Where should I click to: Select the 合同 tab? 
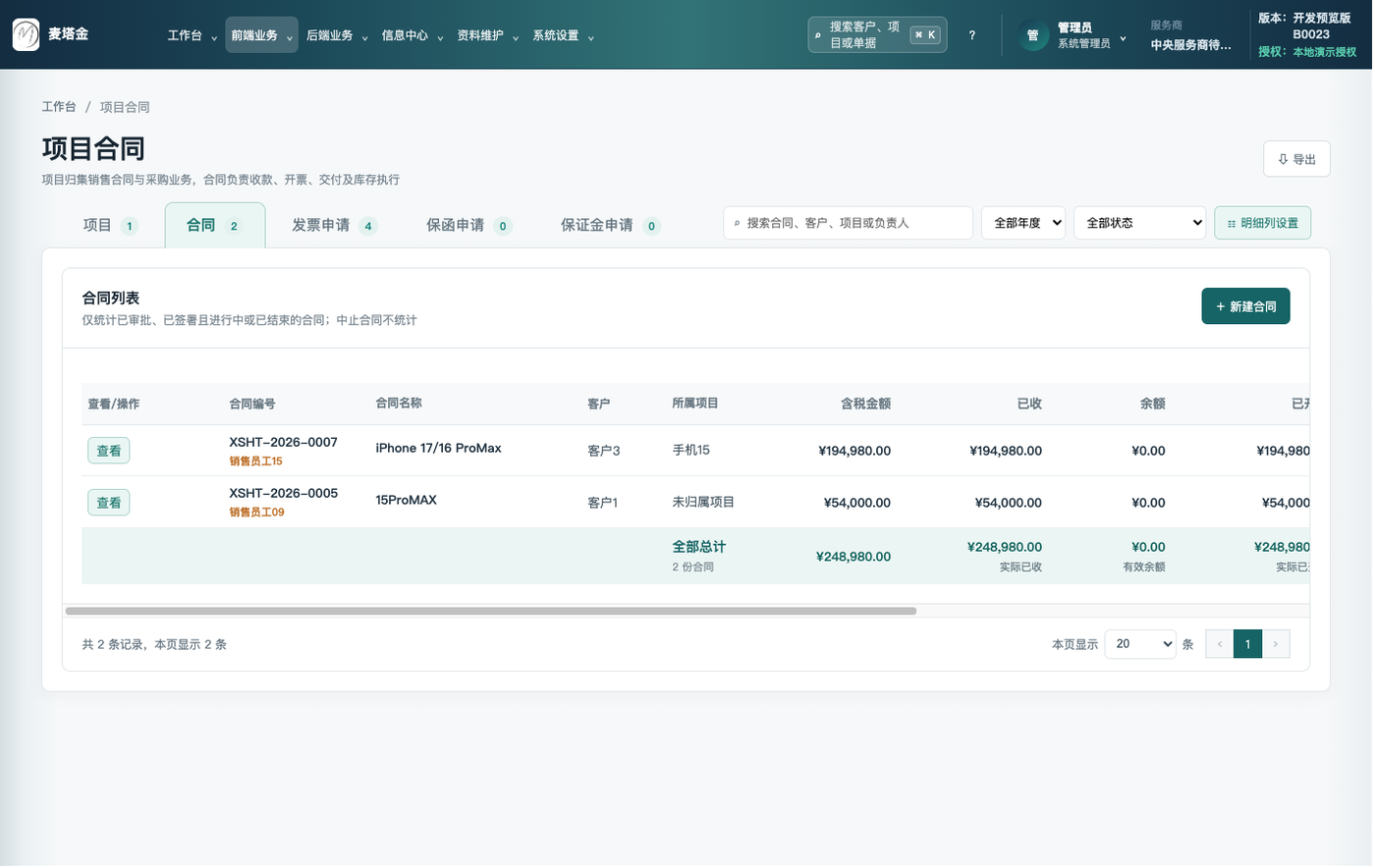tap(215, 226)
